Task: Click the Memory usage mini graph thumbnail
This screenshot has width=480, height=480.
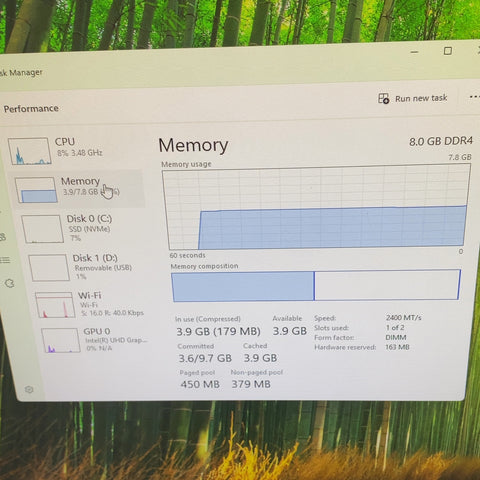Action: (x=36, y=190)
